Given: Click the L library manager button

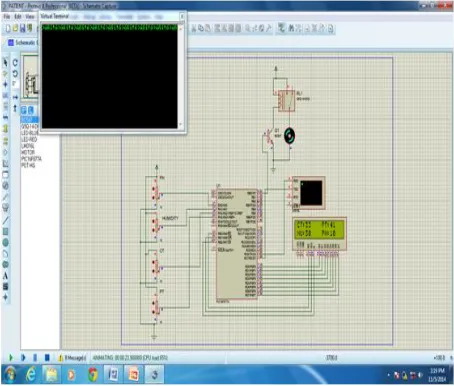Looking at the screenshot, I should tap(30, 110).
